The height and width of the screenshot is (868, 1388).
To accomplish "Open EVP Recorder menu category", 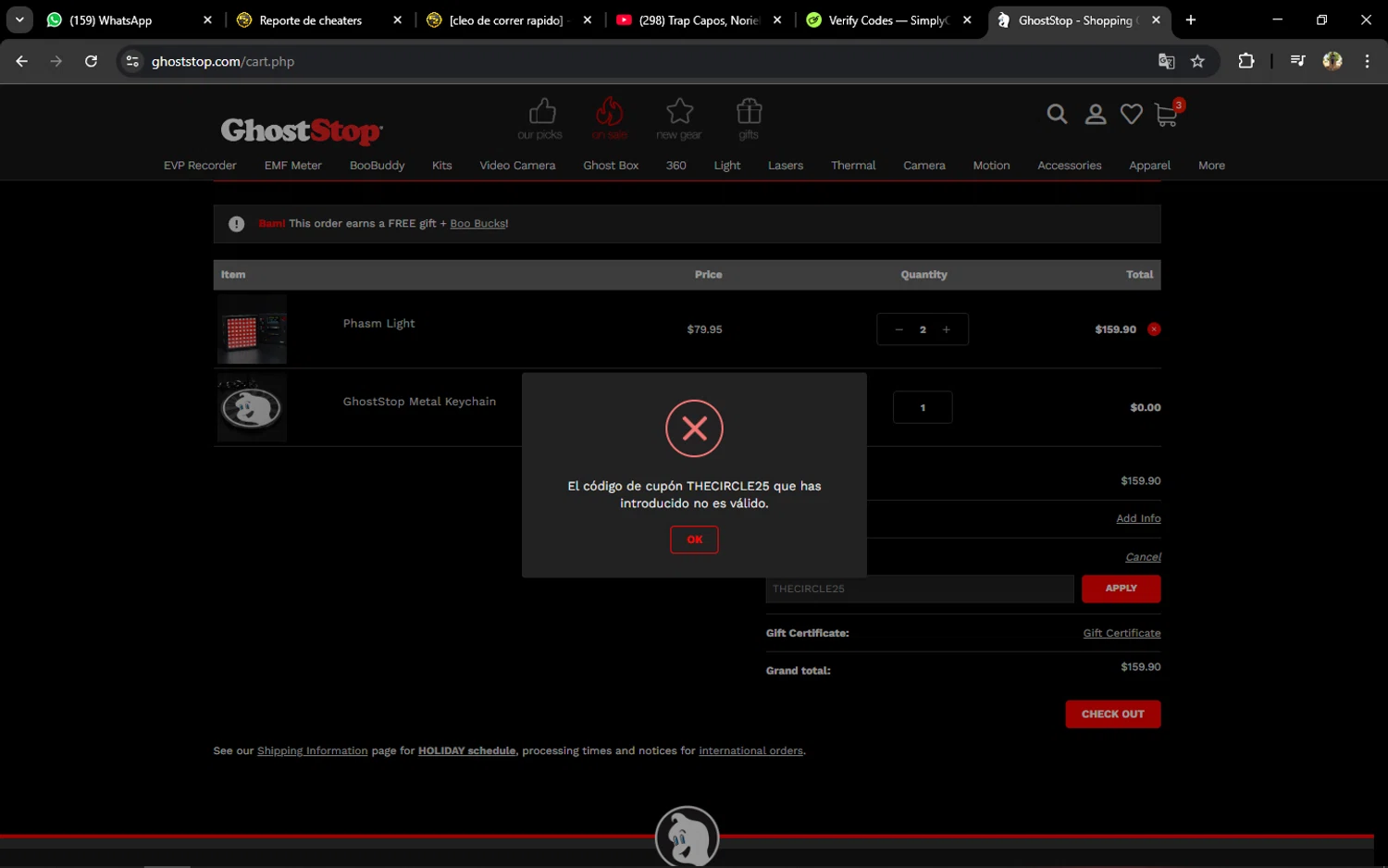I will [200, 166].
